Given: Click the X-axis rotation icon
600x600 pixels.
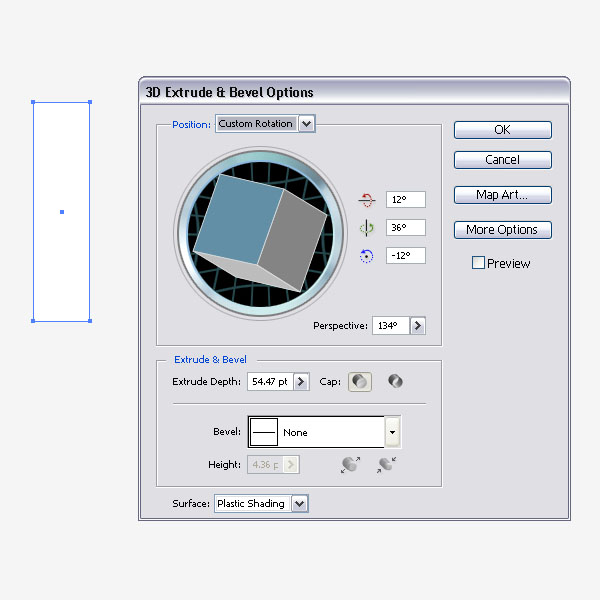Looking at the screenshot, I should (x=367, y=200).
